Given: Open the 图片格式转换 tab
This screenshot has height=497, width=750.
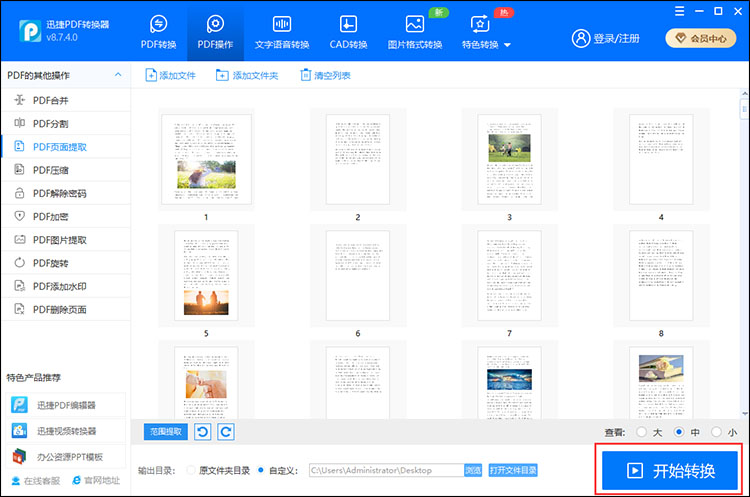Looking at the screenshot, I should (415, 32).
